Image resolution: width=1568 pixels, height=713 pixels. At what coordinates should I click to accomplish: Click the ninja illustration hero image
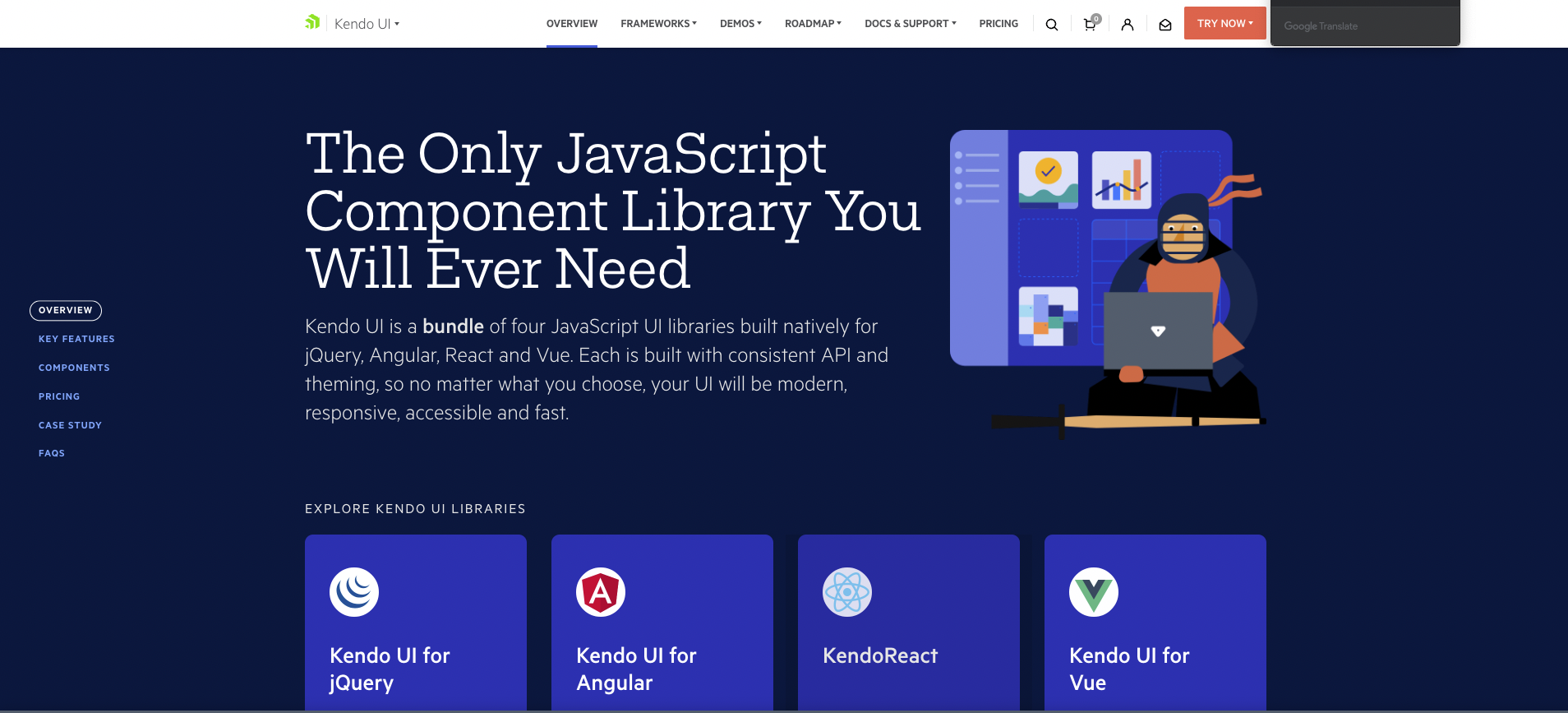coord(1108,284)
